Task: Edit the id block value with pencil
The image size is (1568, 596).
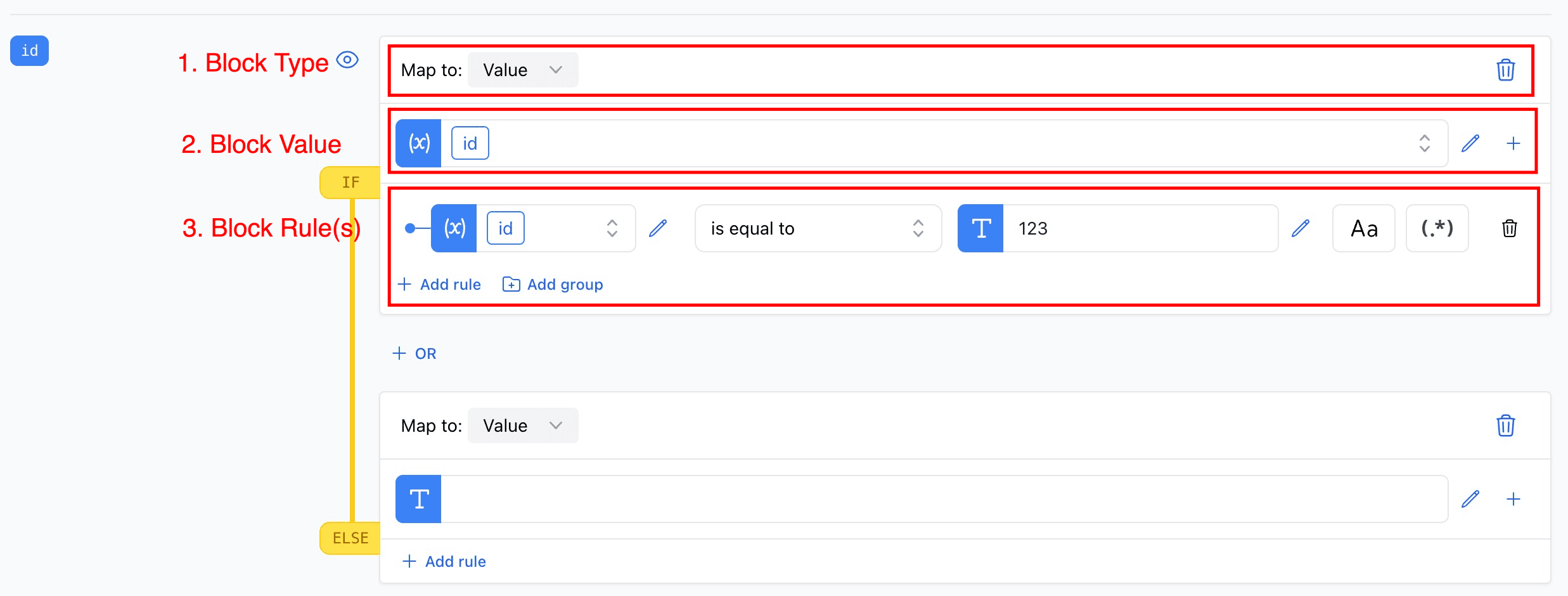Action: click(1470, 143)
